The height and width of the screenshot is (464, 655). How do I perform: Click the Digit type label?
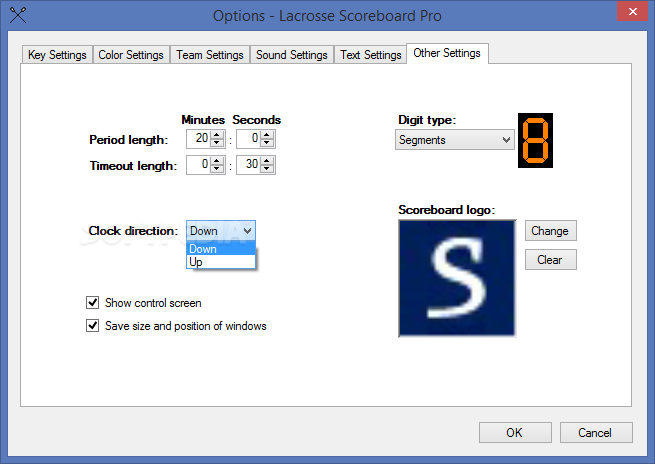click(427, 120)
